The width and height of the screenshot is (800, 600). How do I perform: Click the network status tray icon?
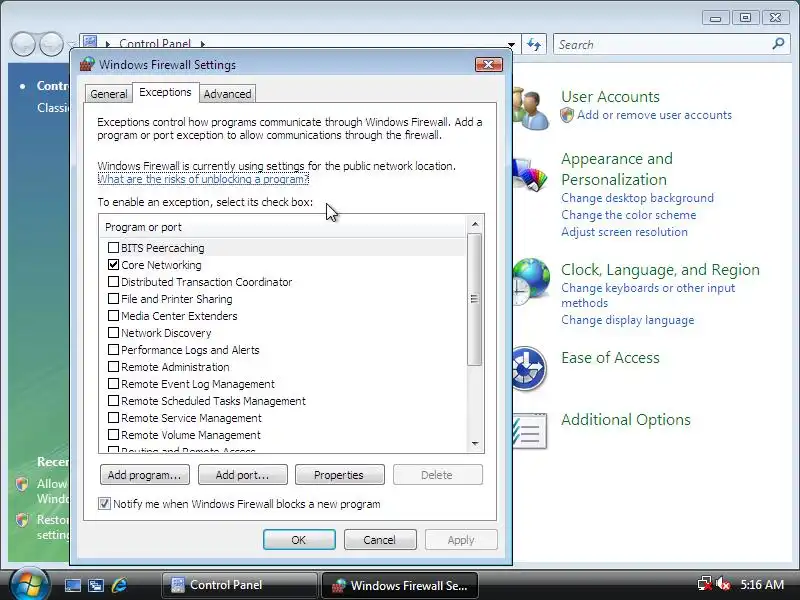(x=705, y=584)
